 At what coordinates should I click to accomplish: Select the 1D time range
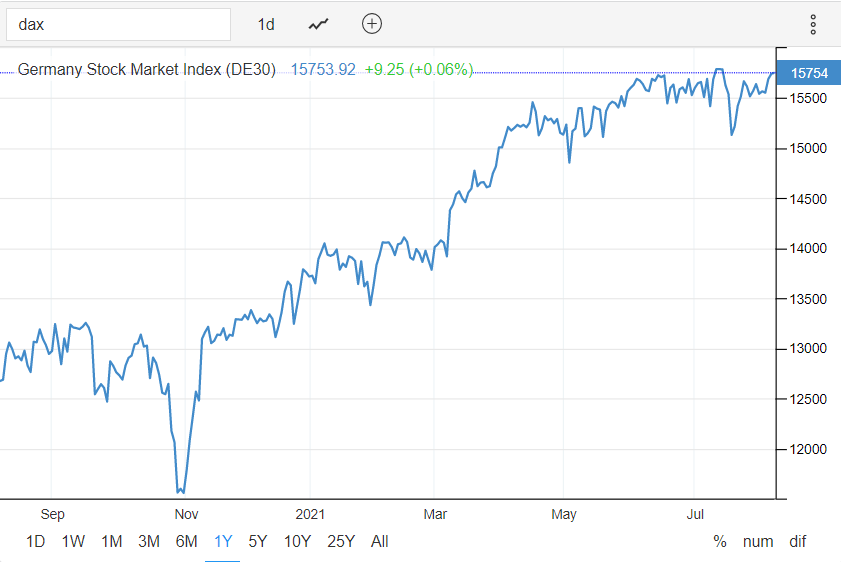35,542
